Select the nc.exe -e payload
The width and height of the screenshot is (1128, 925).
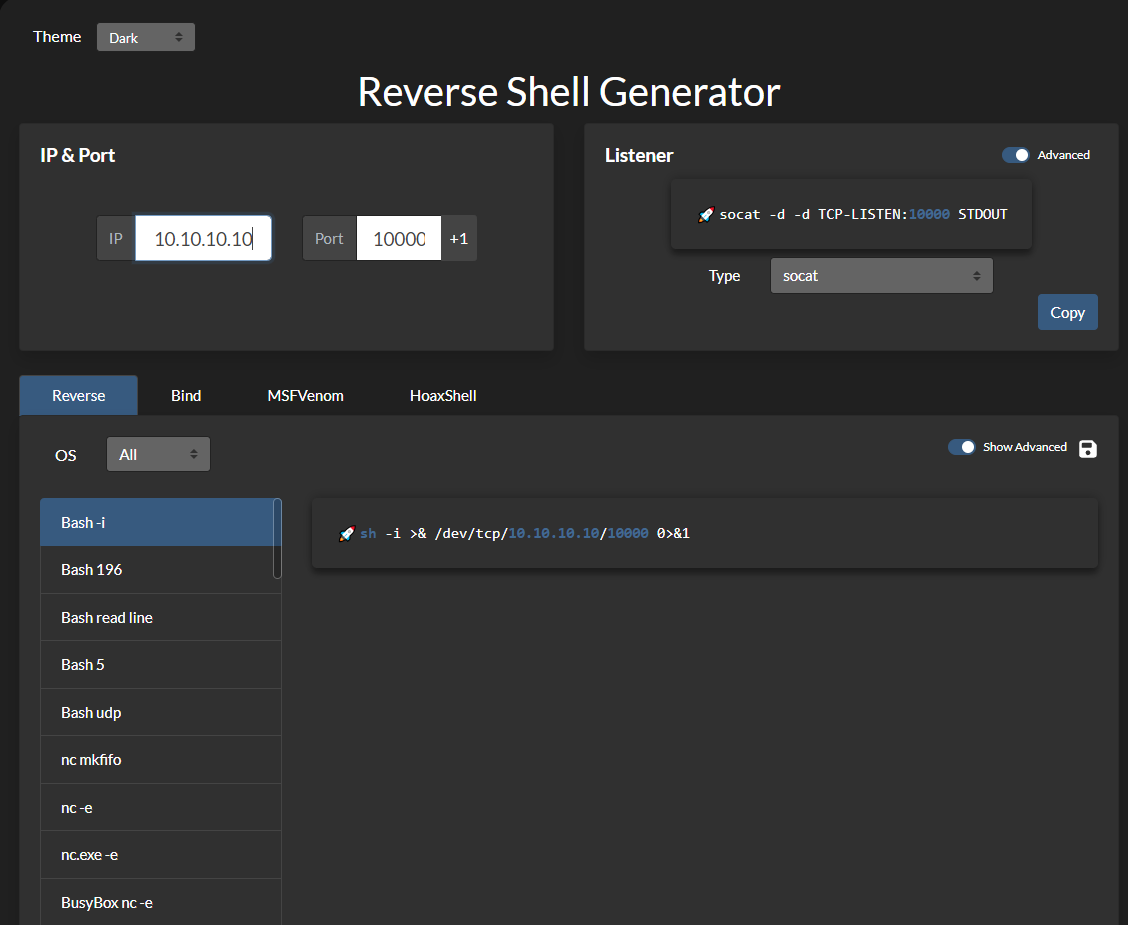coord(160,855)
